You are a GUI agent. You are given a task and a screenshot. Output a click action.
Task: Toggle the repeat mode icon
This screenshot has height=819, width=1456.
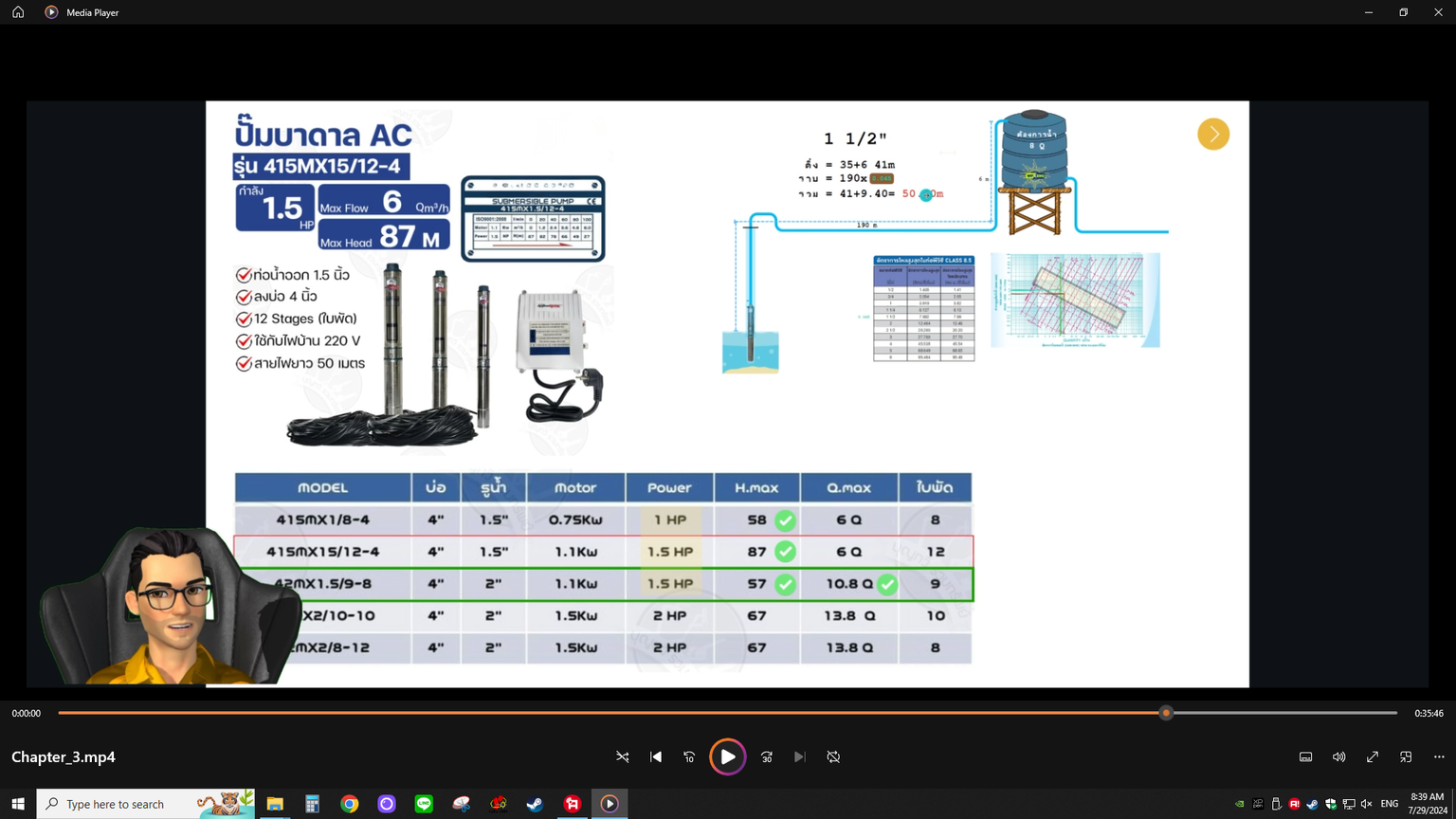(x=833, y=757)
